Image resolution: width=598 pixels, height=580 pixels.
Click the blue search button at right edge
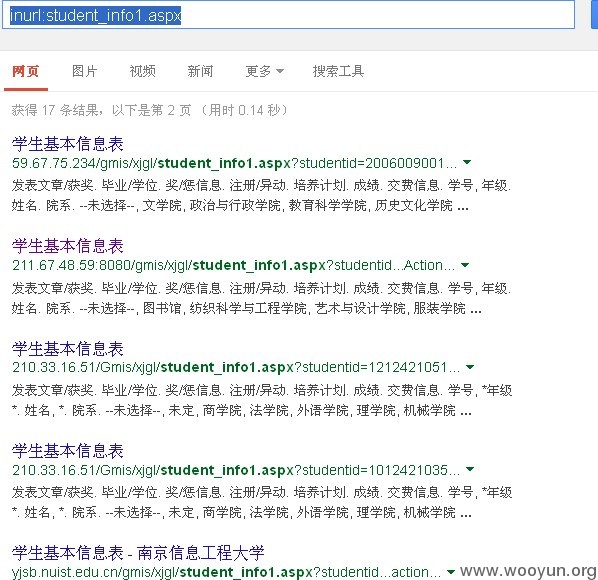point(595,15)
